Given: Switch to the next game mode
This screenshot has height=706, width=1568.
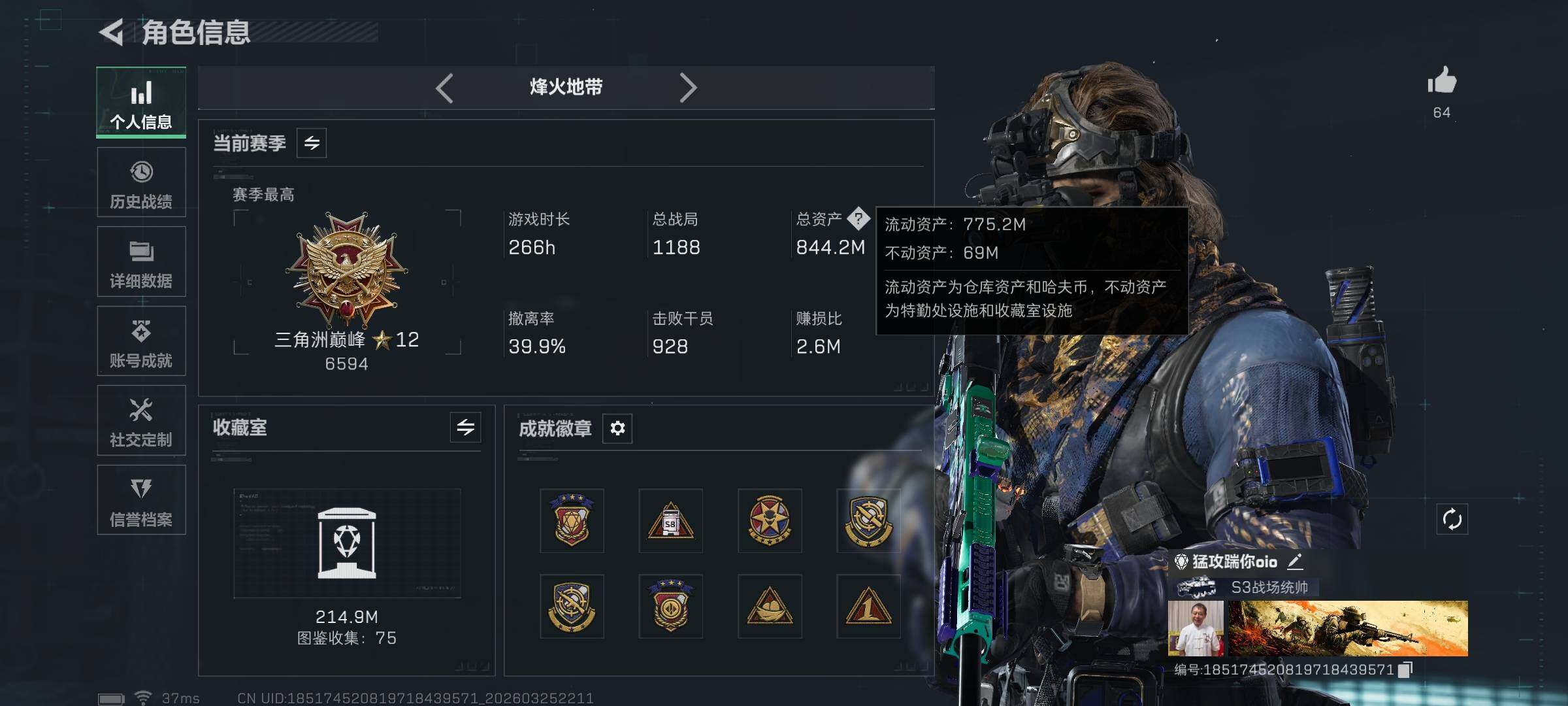Looking at the screenshot, I should pyautogui.click(x=688, y=88).
